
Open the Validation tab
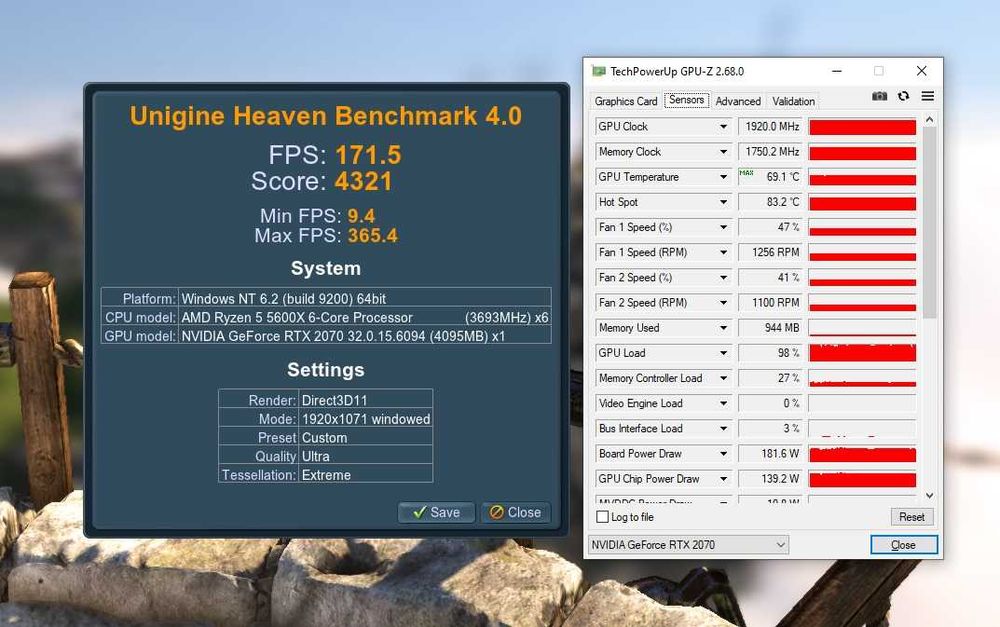point(793,101)
